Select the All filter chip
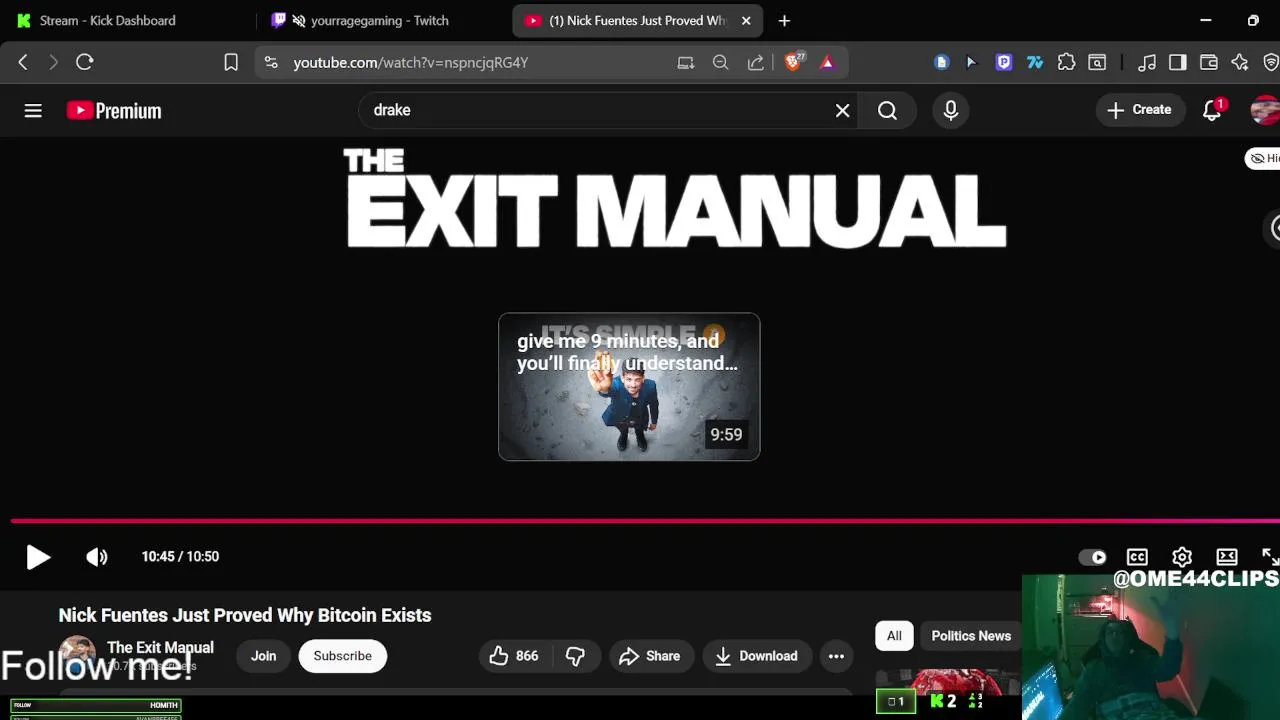This screenshot has width=1280, height=720. coord(894,636)
